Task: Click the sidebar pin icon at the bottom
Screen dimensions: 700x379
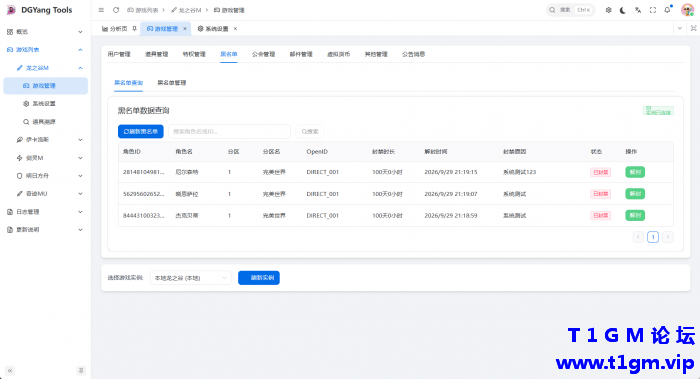Action: click(81, 371)
